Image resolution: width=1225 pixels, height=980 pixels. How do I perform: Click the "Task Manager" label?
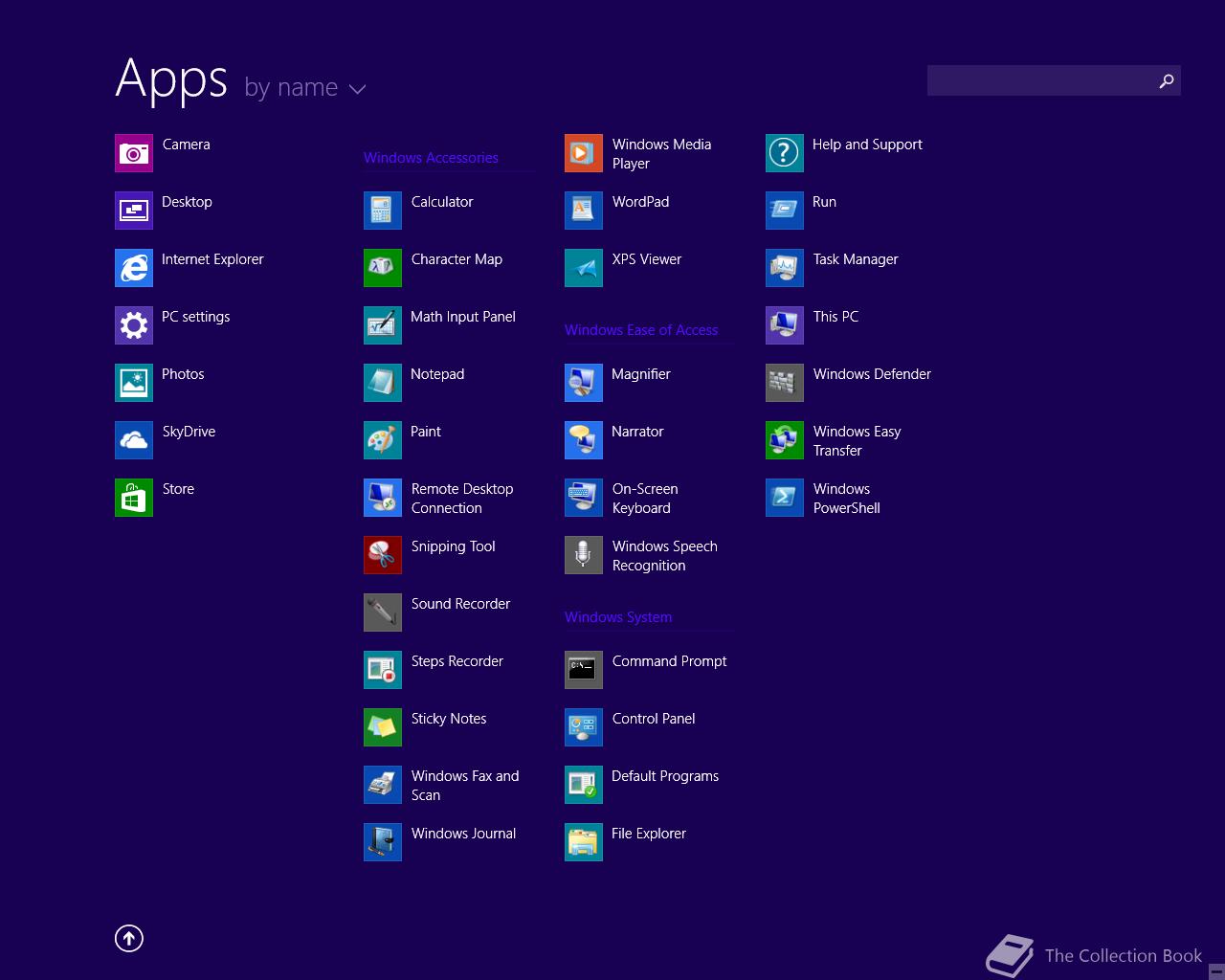pyautogui.click(x=856, y=259)
